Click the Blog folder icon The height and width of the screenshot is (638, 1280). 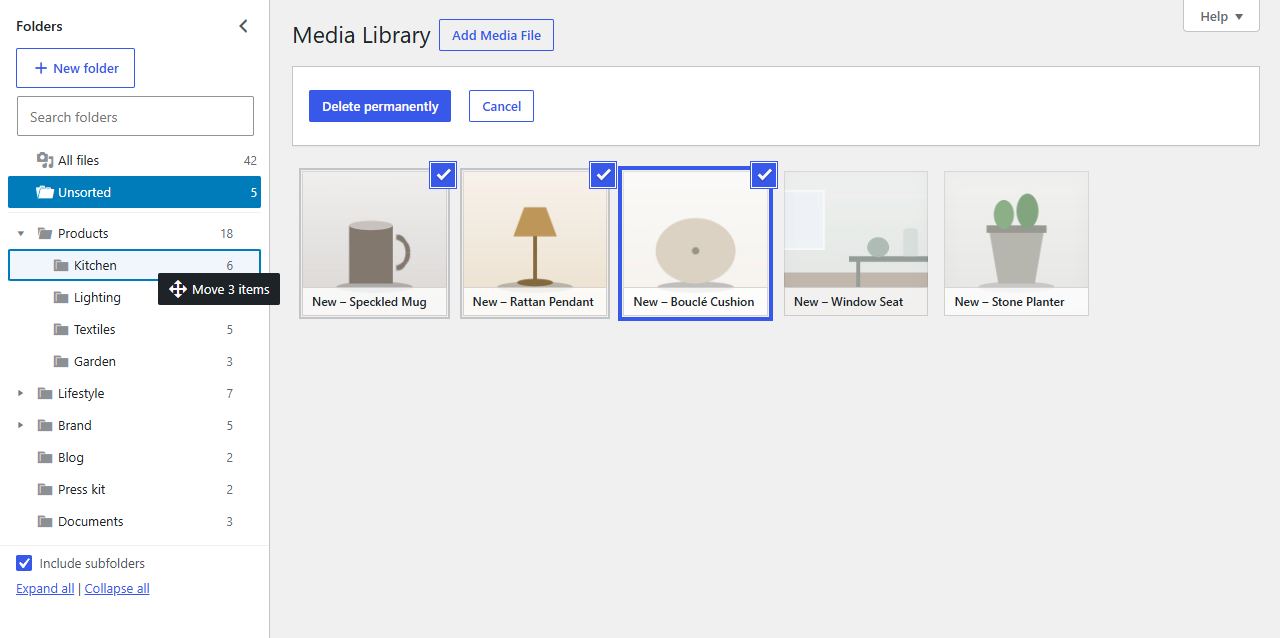coord(45,457)
